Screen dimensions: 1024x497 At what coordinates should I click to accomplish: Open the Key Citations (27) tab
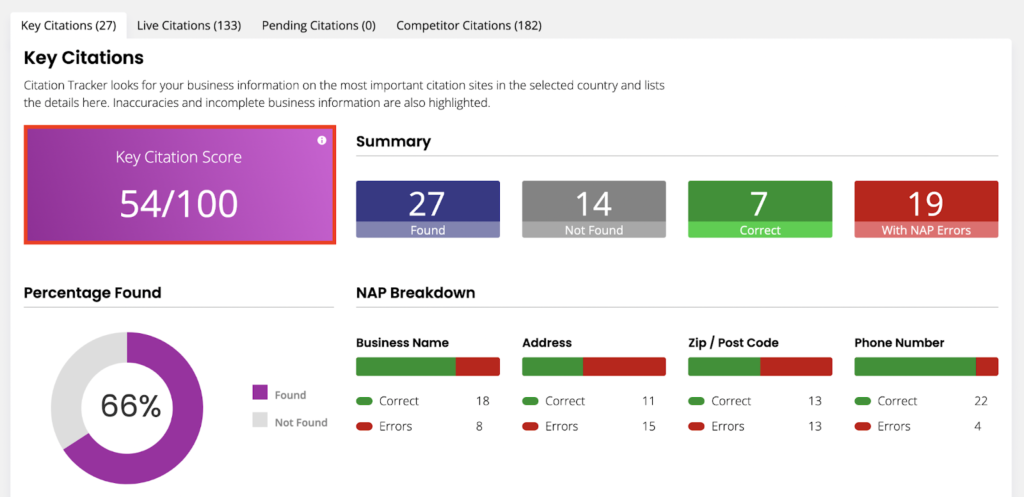[x=69, y=25]
